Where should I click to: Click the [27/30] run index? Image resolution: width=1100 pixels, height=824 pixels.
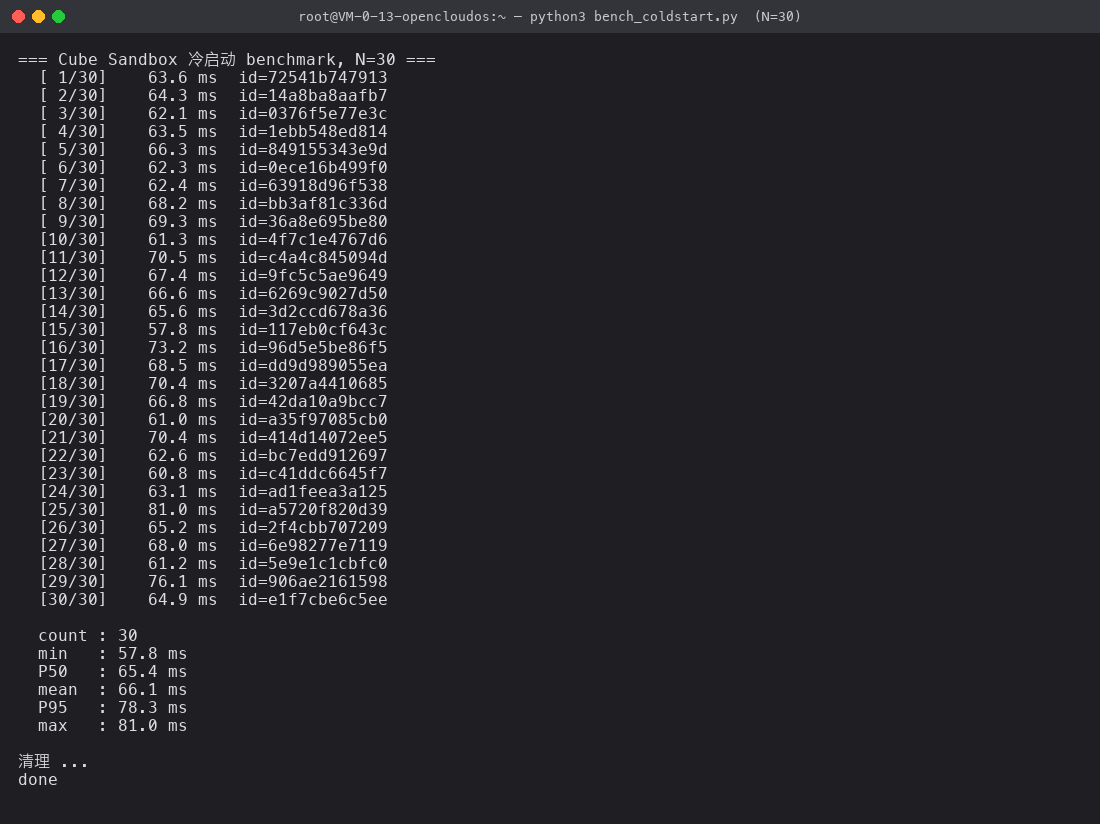click(x=73, y=546)
